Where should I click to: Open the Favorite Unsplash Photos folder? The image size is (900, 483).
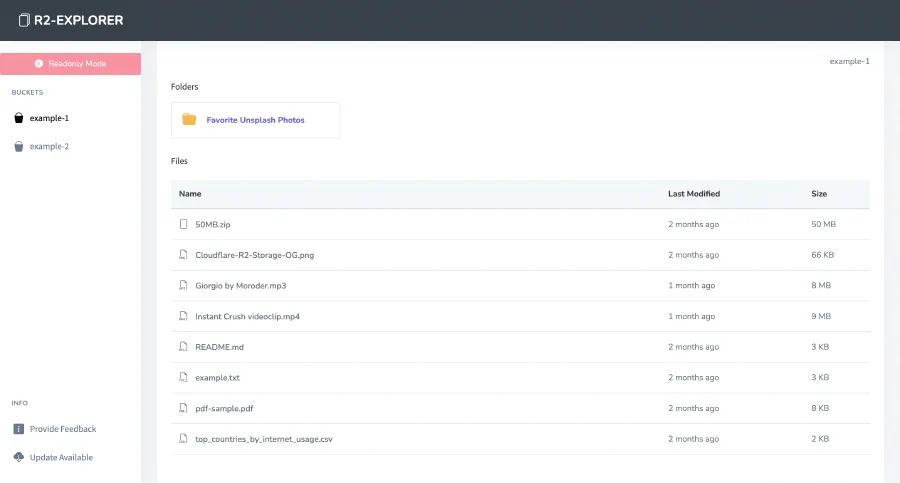click(x=255, y=120)
